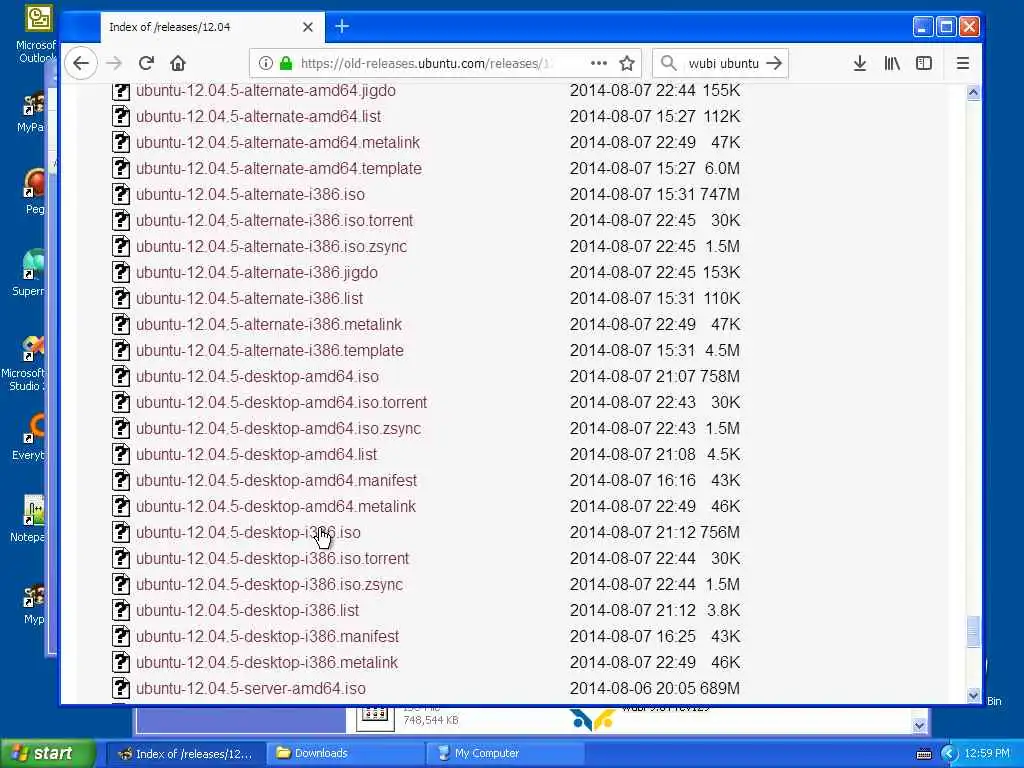Click file icon beside ubuntu-12.04.5-desktop-amd64.iso
Image resolution: width=1024 pixels, height=768 pixels.
click(121, 377)
